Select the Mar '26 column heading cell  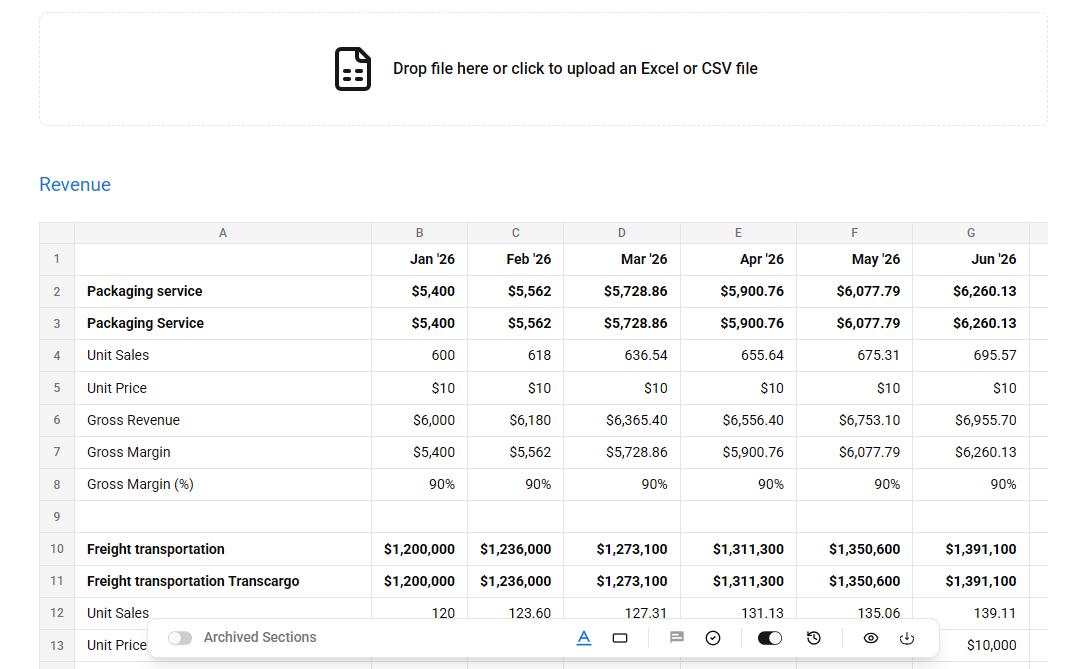click(622, 259)
